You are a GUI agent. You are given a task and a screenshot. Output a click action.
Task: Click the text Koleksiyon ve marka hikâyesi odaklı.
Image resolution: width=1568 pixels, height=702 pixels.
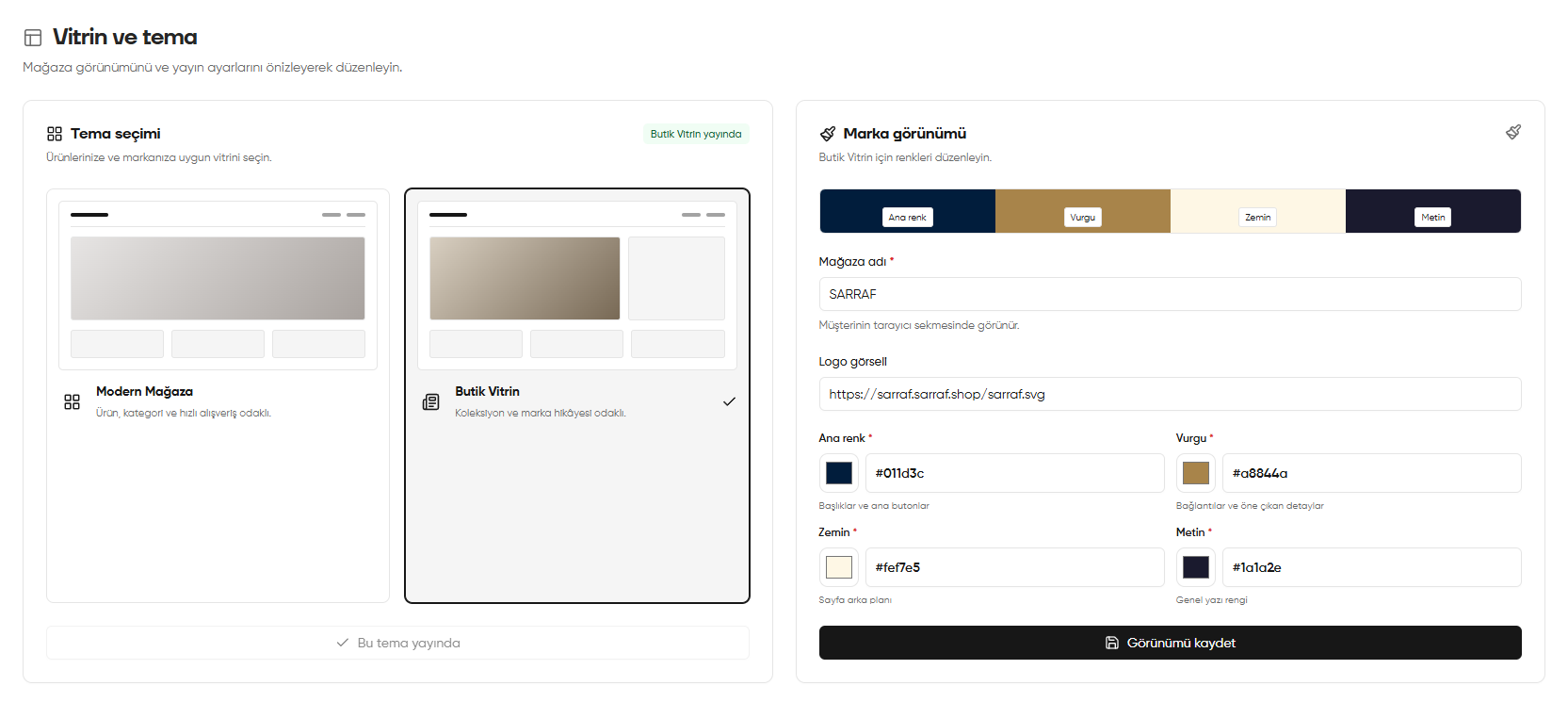point(541,413)
